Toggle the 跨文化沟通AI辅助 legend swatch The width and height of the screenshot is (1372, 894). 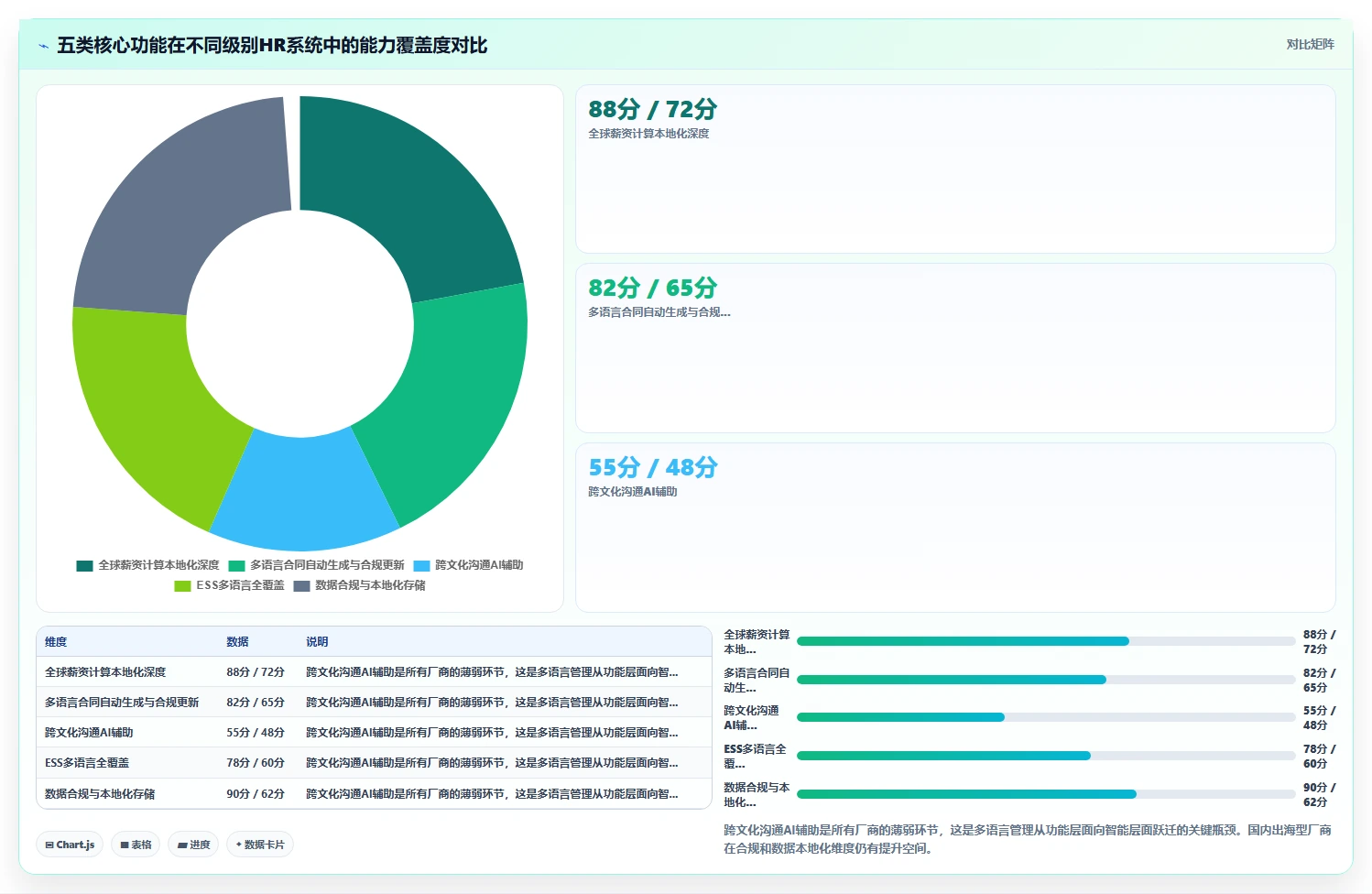[x=421, y=566]
